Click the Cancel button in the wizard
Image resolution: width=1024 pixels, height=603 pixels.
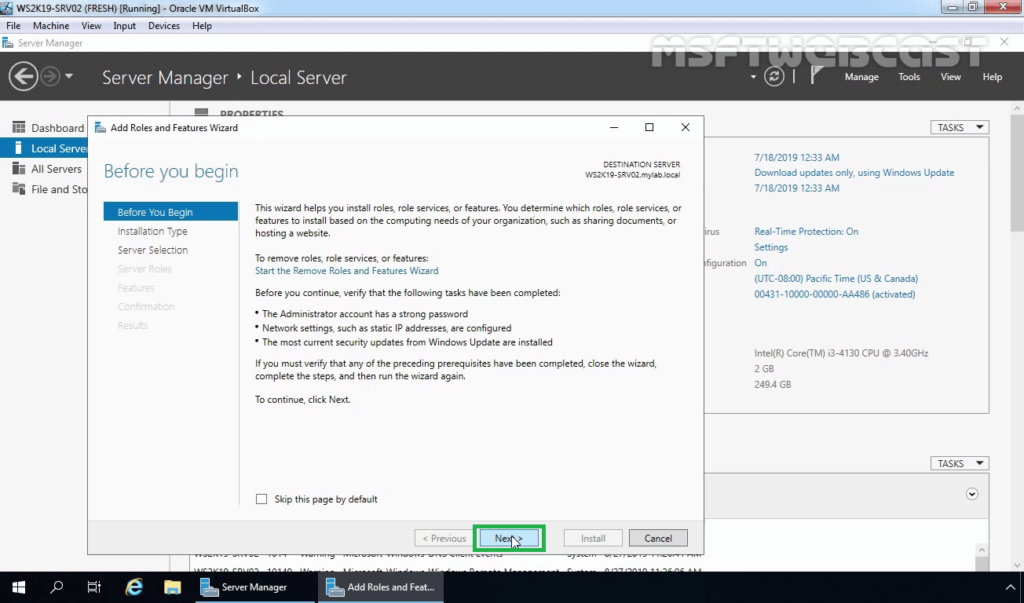point(658,538)
